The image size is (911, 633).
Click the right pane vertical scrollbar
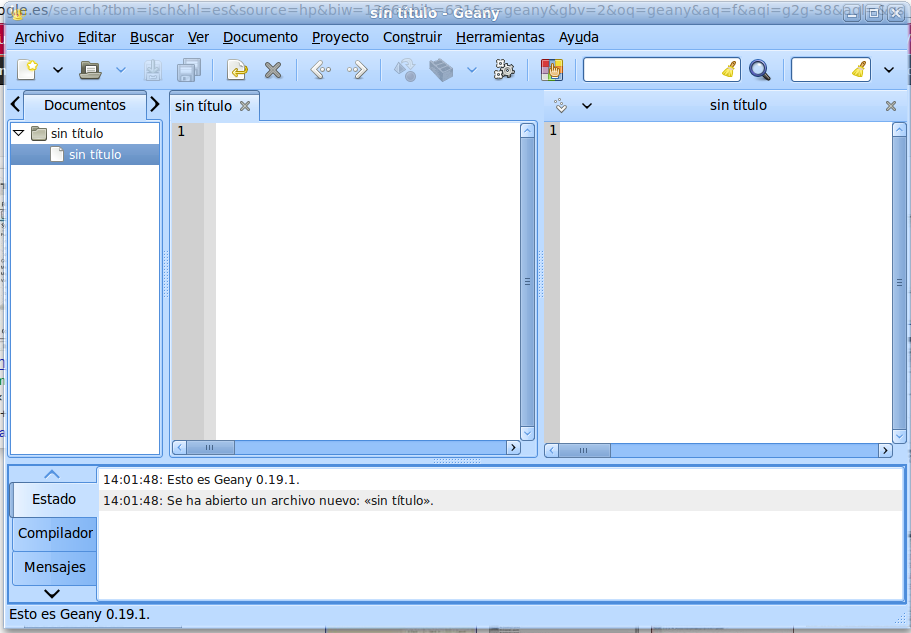click(x=899, y=282)
